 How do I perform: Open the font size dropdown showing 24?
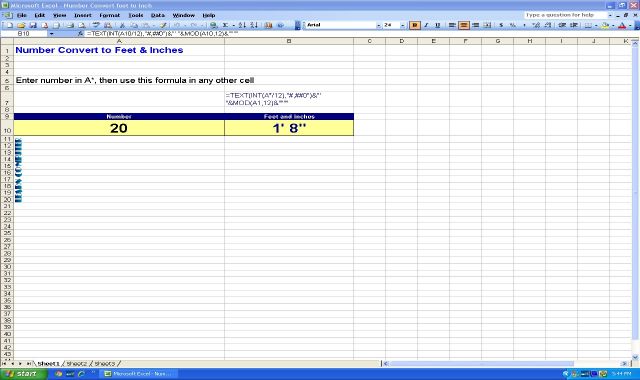[x=402, y=25]
